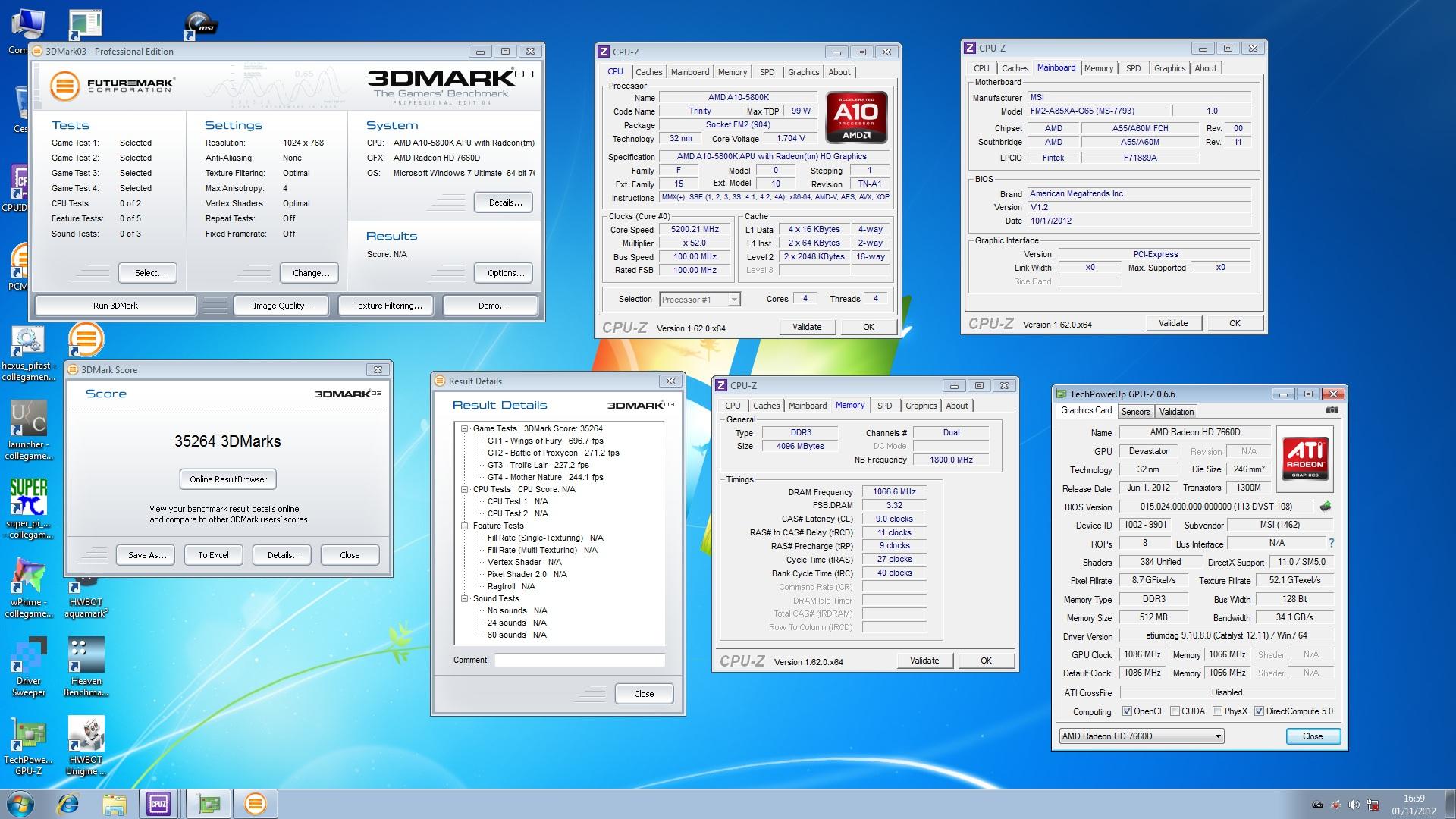This screenshot has width=1456, height=819.
Task: Click the Texture Filtering button
Action: click(388, 306)
